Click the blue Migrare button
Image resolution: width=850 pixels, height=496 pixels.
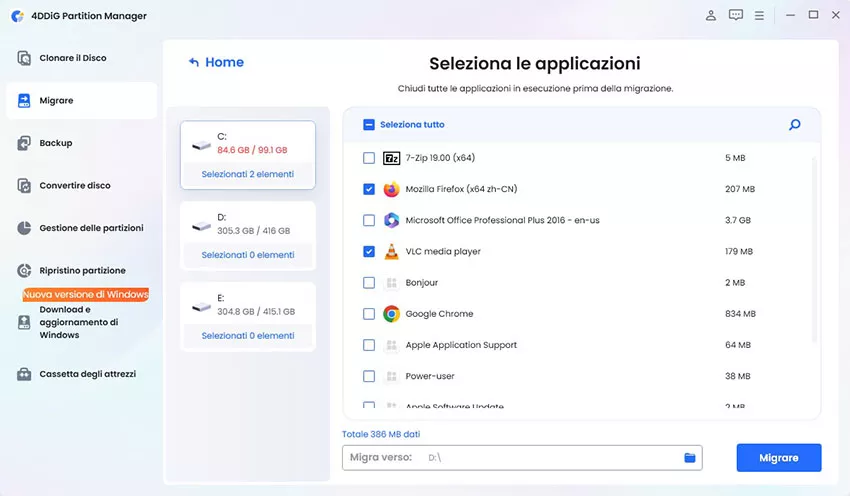(778, 458)
